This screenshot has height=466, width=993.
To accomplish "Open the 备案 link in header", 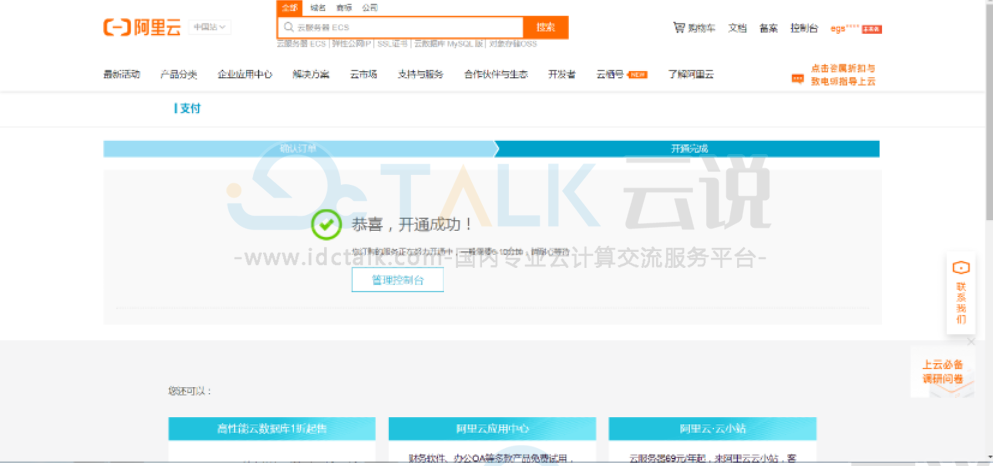I will point(768,28).
